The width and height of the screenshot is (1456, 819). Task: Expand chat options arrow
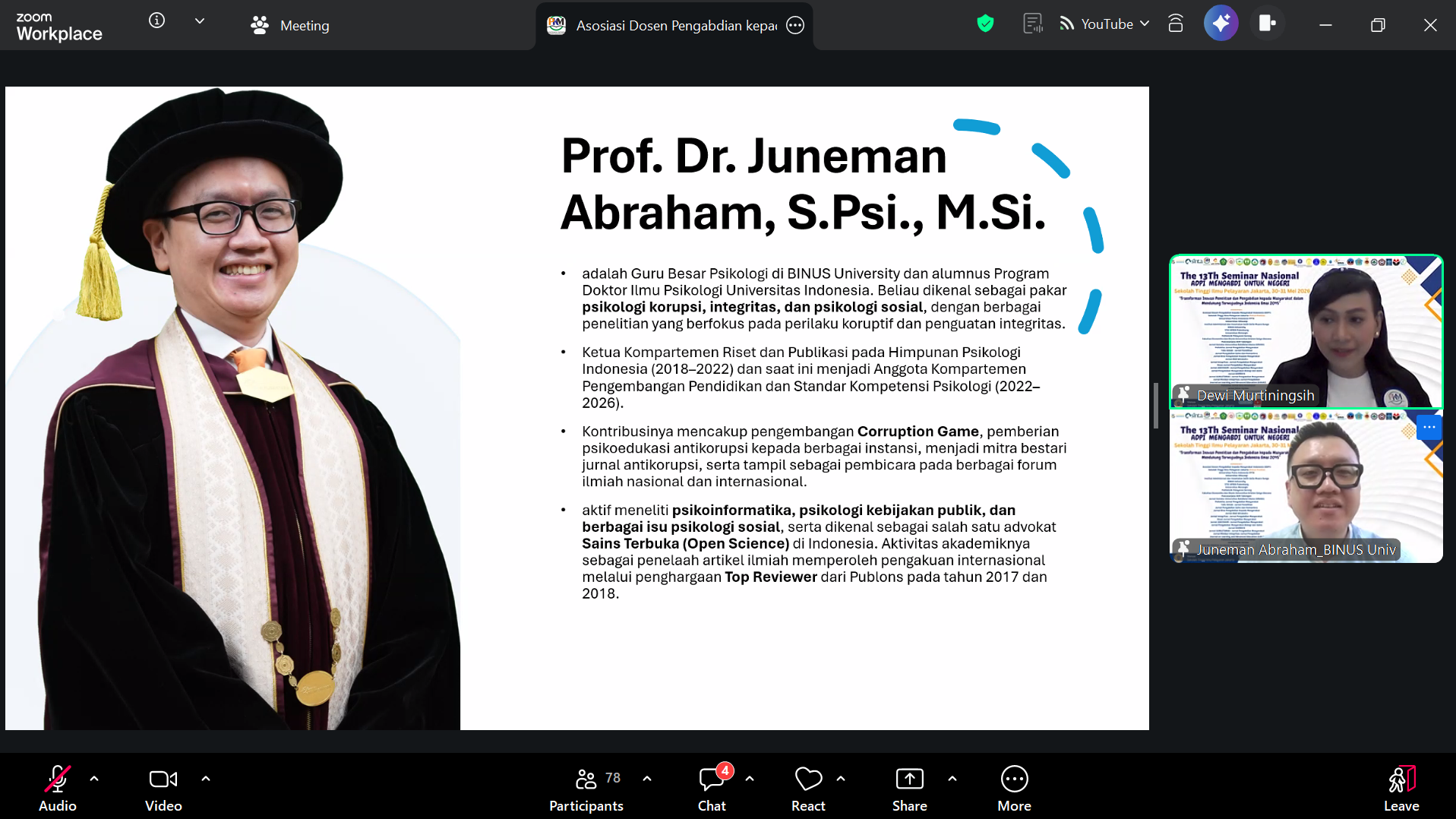tap(750, 779)
